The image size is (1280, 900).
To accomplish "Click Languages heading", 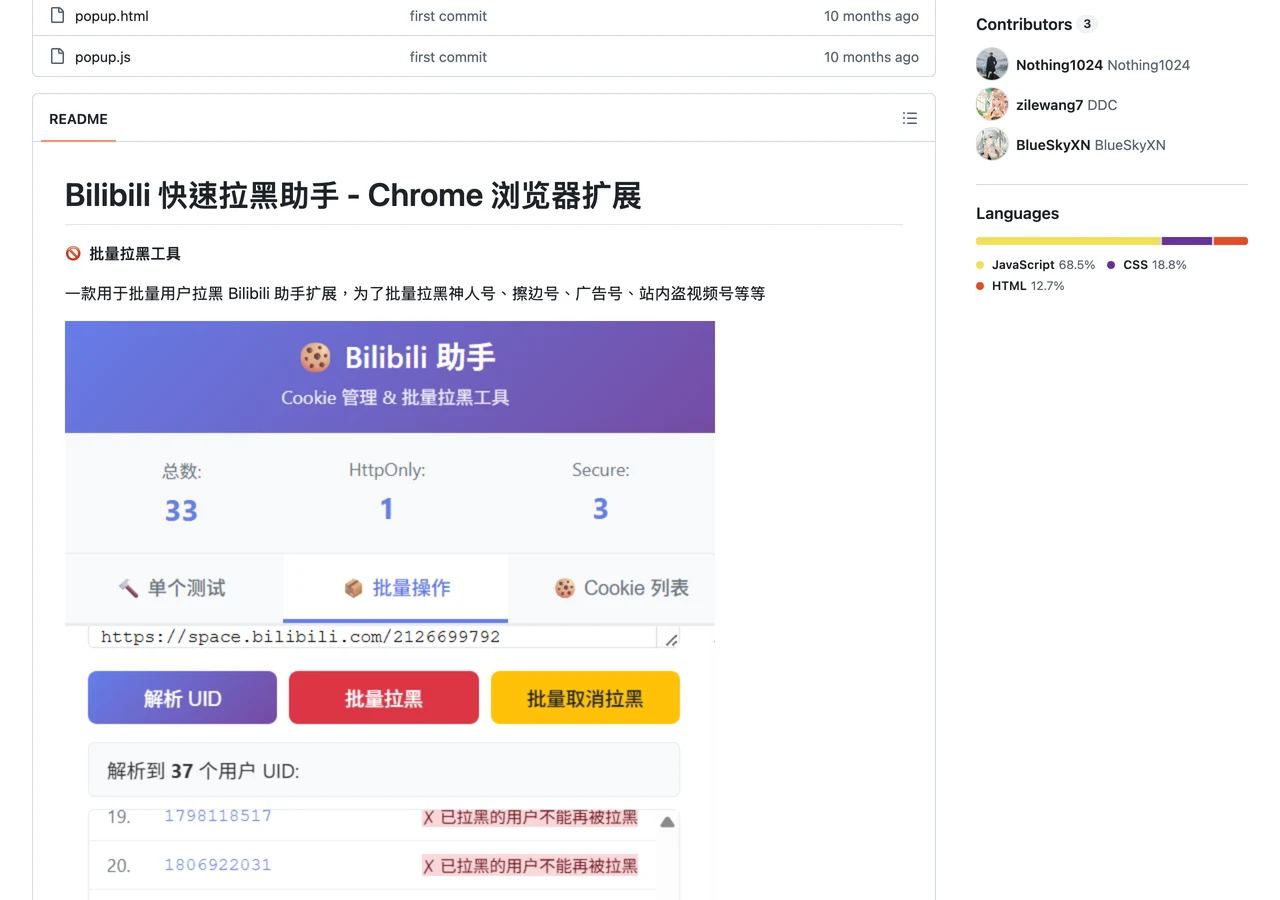I will [x=1017, y=213].
